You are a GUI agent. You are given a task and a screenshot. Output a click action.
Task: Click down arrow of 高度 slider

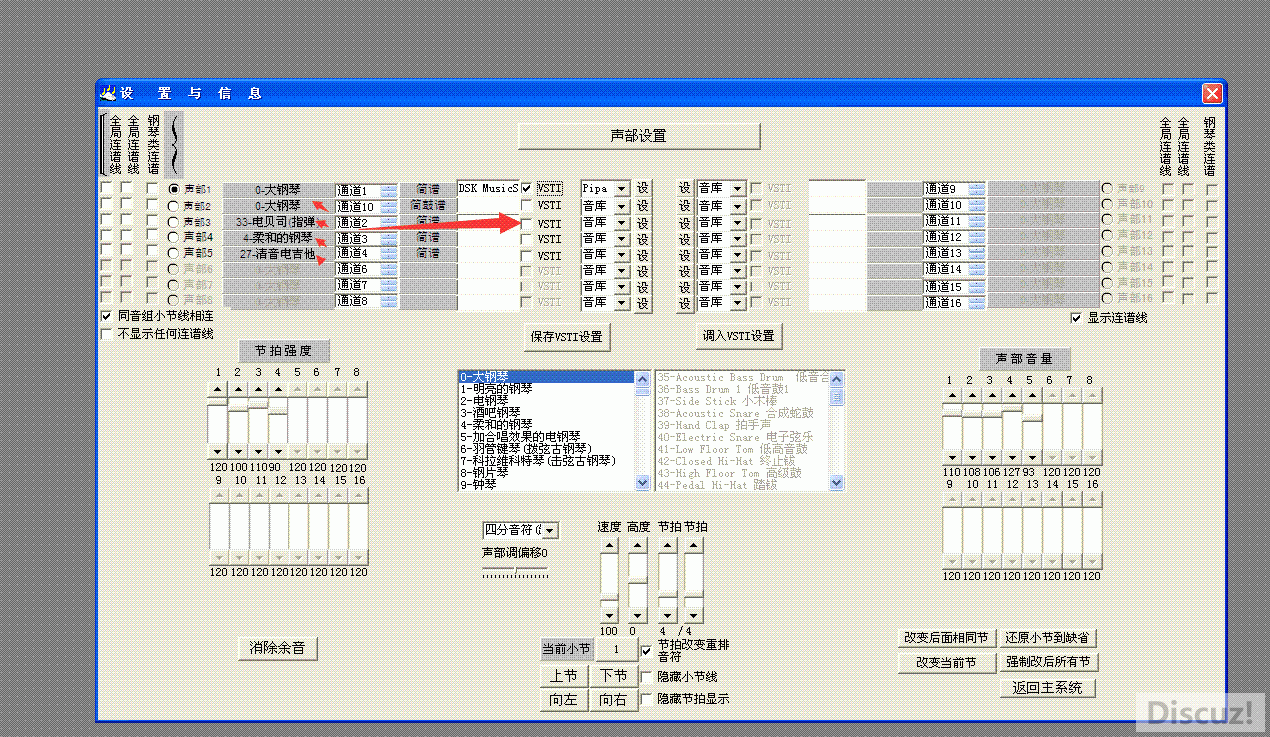point(637,614)
